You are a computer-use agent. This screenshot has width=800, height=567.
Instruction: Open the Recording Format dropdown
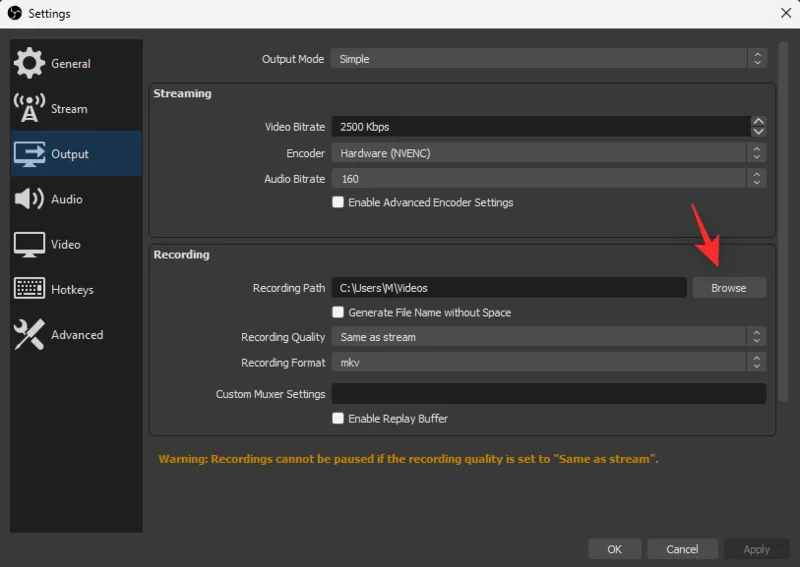[548, 362]
